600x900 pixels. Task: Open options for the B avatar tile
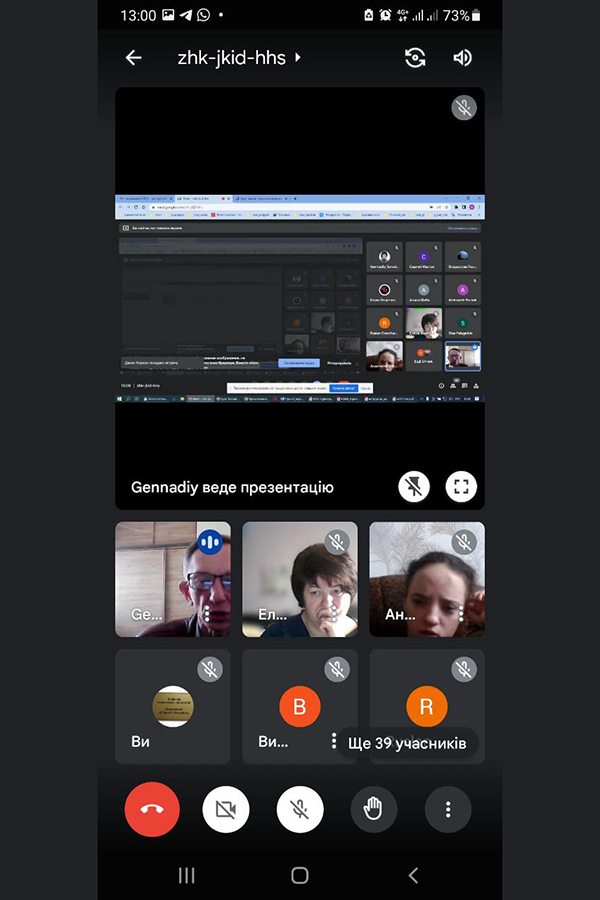334,740
